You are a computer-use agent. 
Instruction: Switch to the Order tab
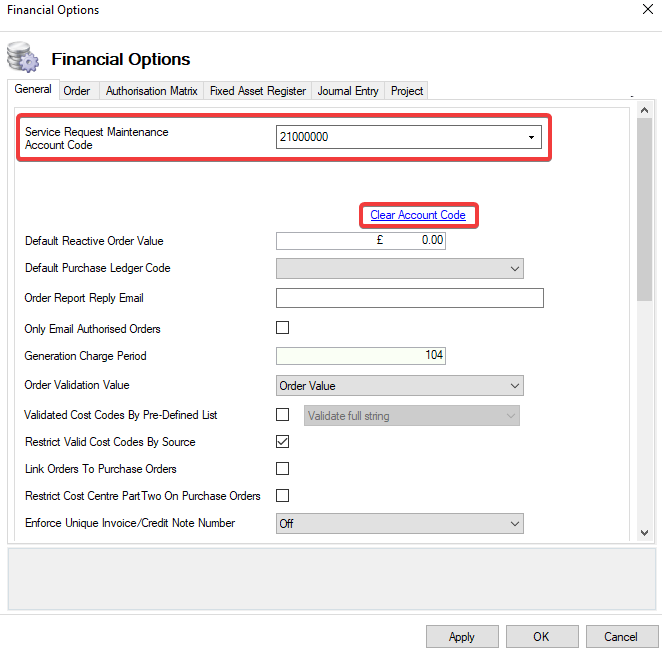tap(77, 91)
